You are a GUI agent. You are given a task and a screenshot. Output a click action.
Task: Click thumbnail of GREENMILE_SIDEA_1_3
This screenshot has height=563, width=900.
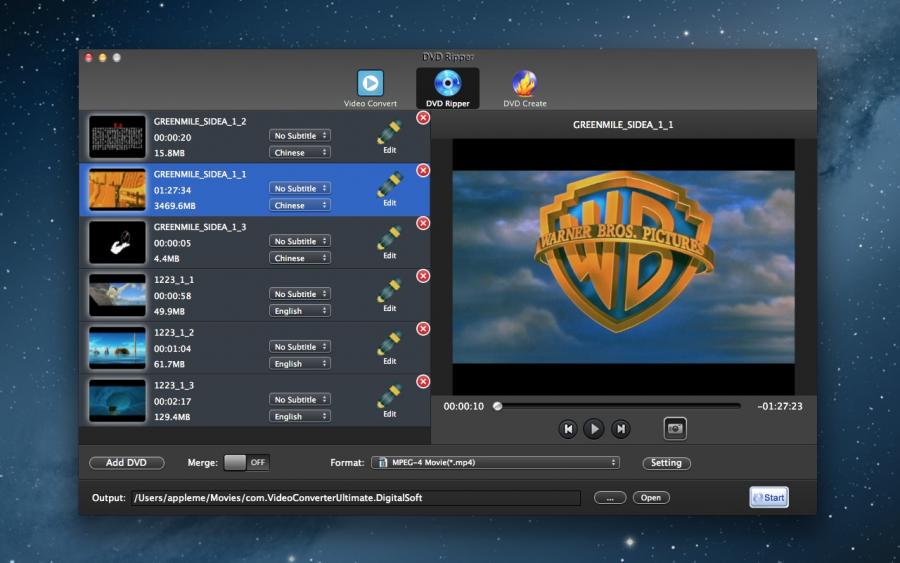tap(117, 243)
